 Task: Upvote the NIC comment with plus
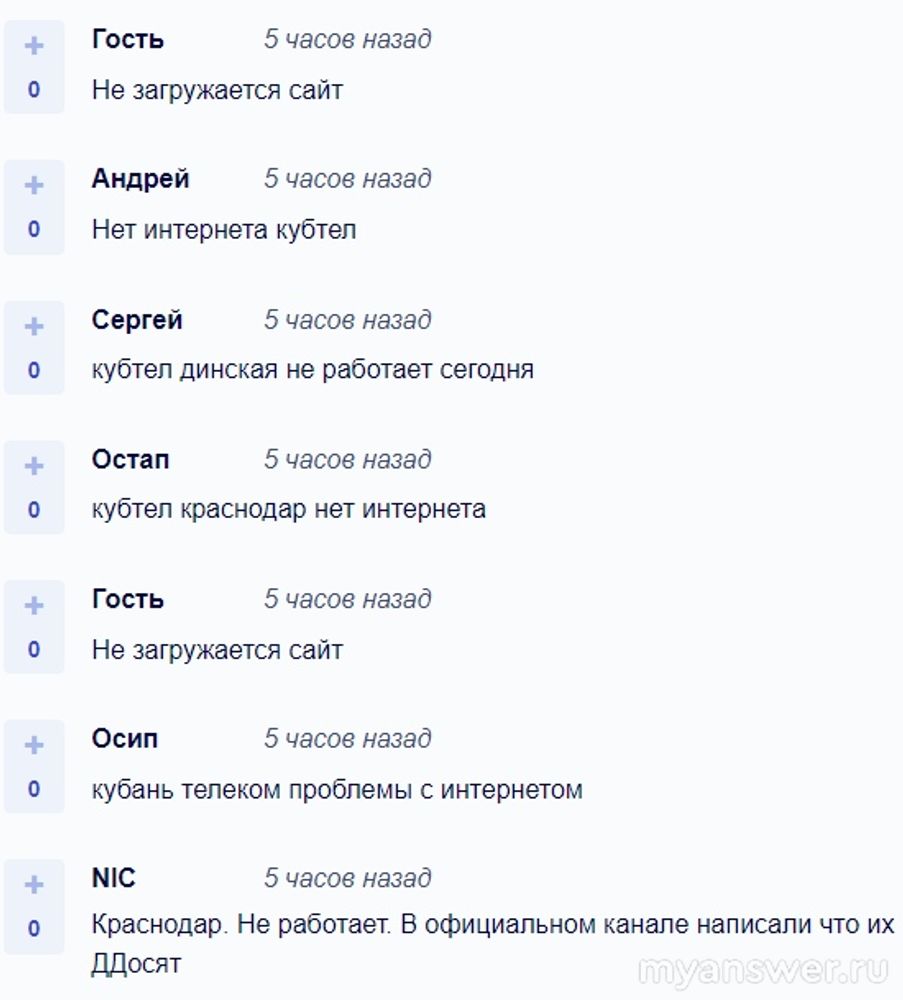click(34, 885)
